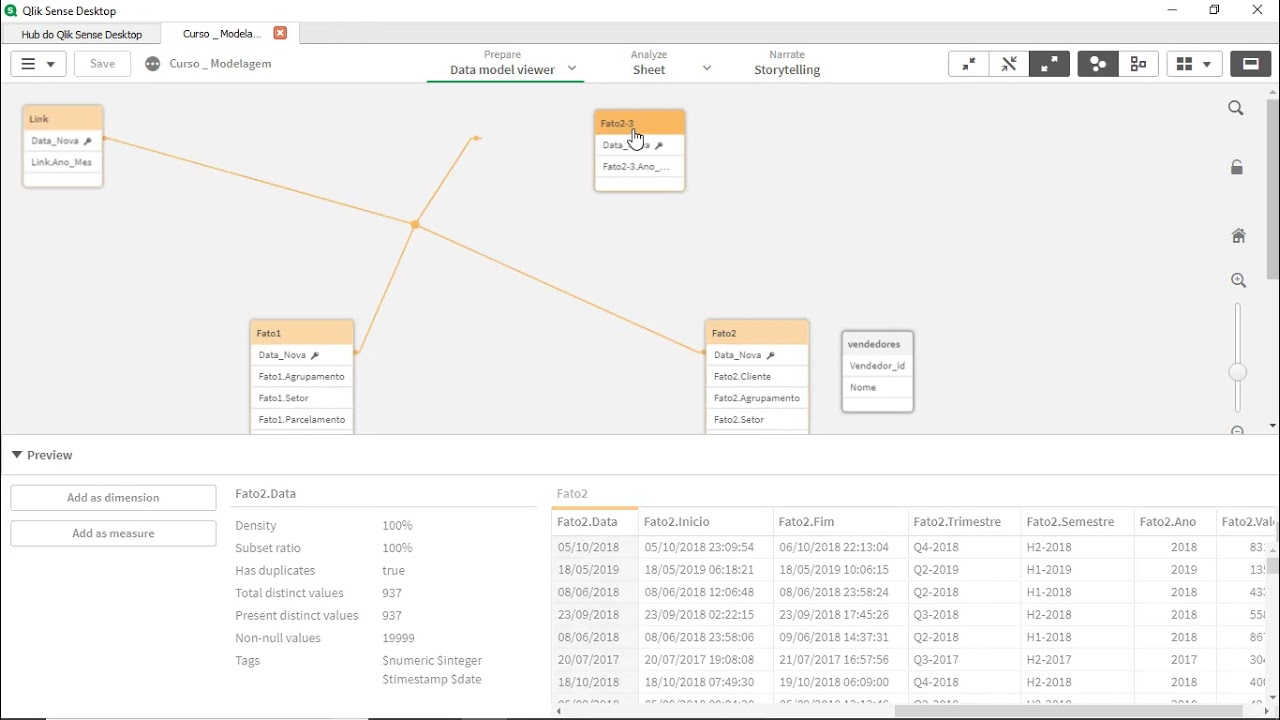Show linked fields icon
The width and height of the screenshot is (1280, 720).
coord(1009,64)
